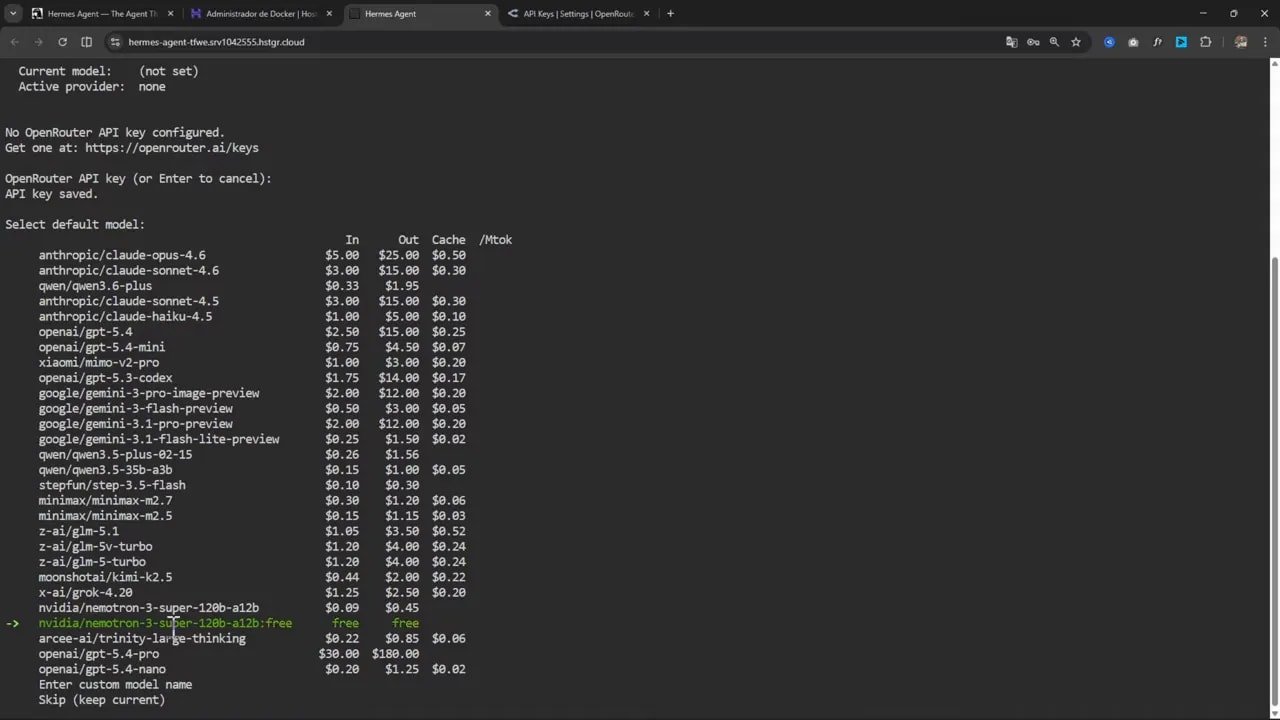Choose 'Skip (keep current)' option
The width and height of the screenshot is (1280, 720).
(x=102, y=700)
